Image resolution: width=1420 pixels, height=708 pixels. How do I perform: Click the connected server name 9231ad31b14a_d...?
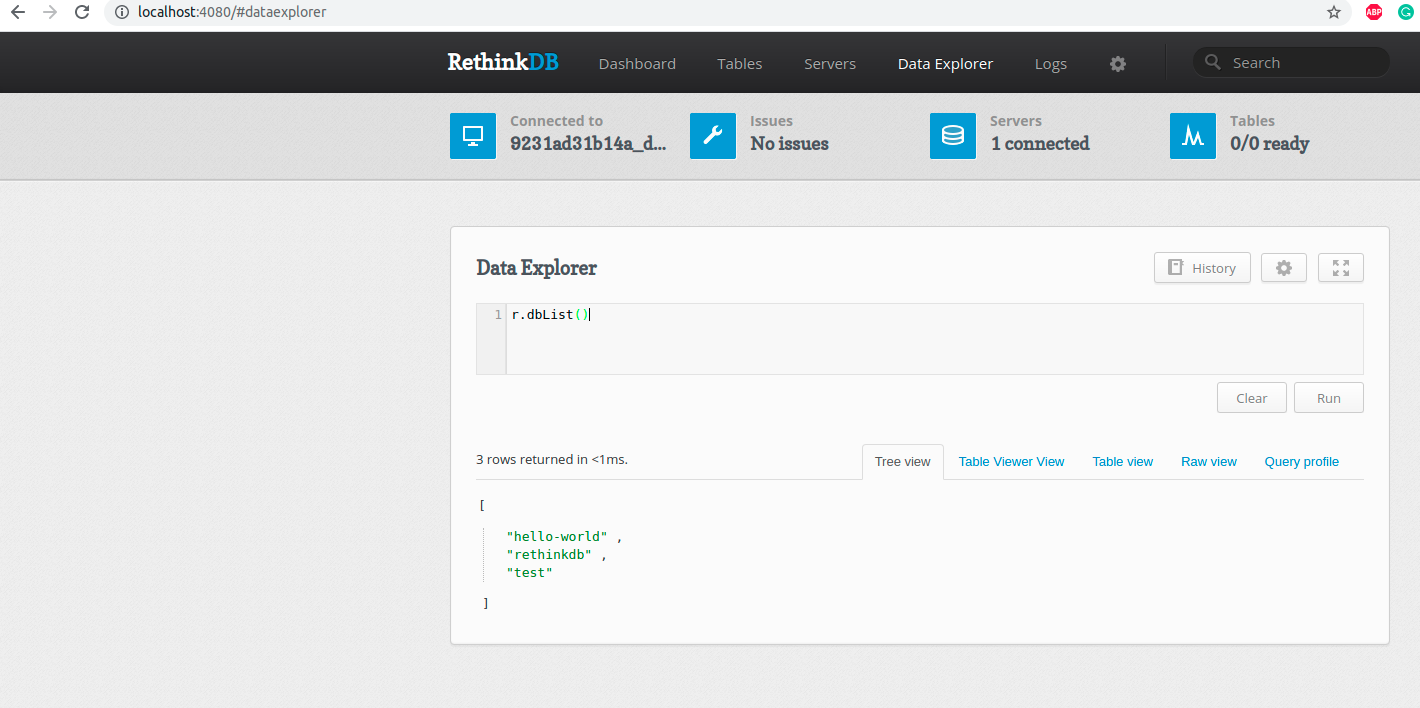click(588, 144)
